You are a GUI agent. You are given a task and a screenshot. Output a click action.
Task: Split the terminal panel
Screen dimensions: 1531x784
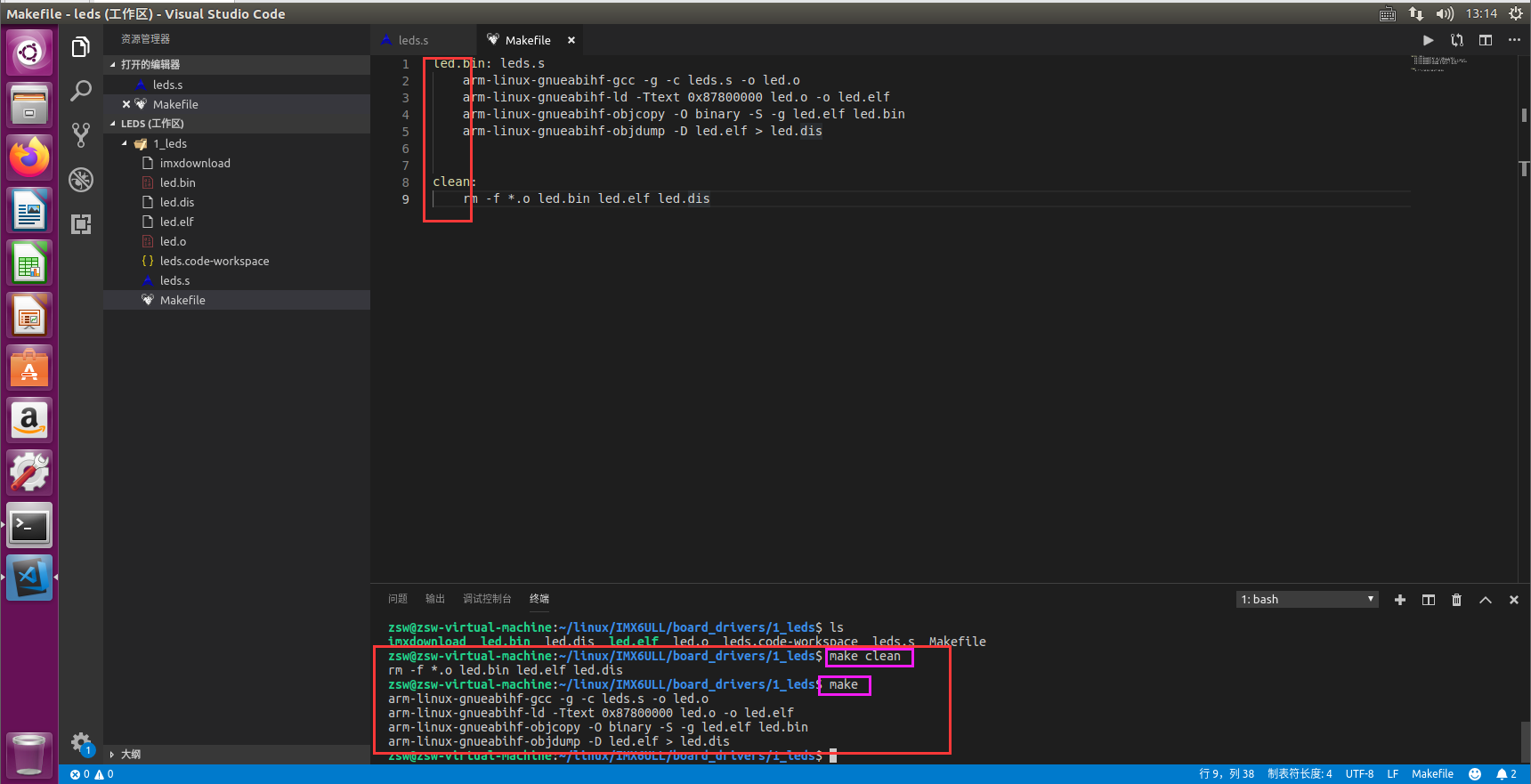(x=1429, y=600)
